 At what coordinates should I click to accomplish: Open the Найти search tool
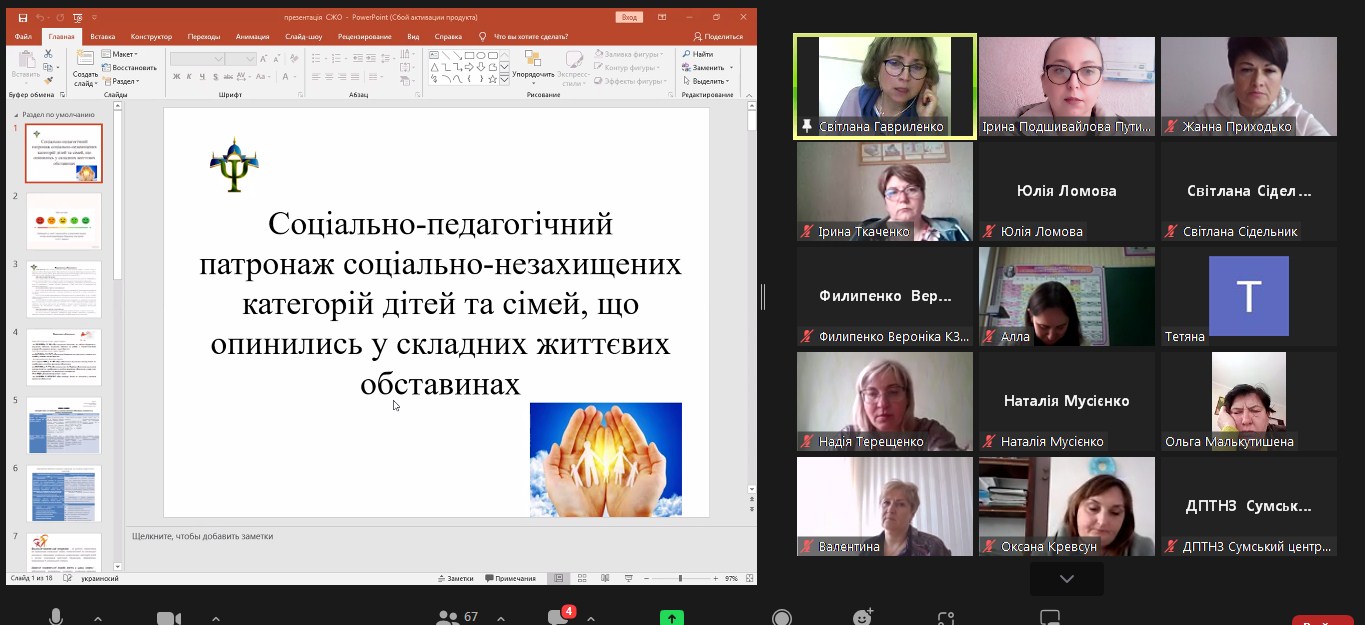pos(697,54)
